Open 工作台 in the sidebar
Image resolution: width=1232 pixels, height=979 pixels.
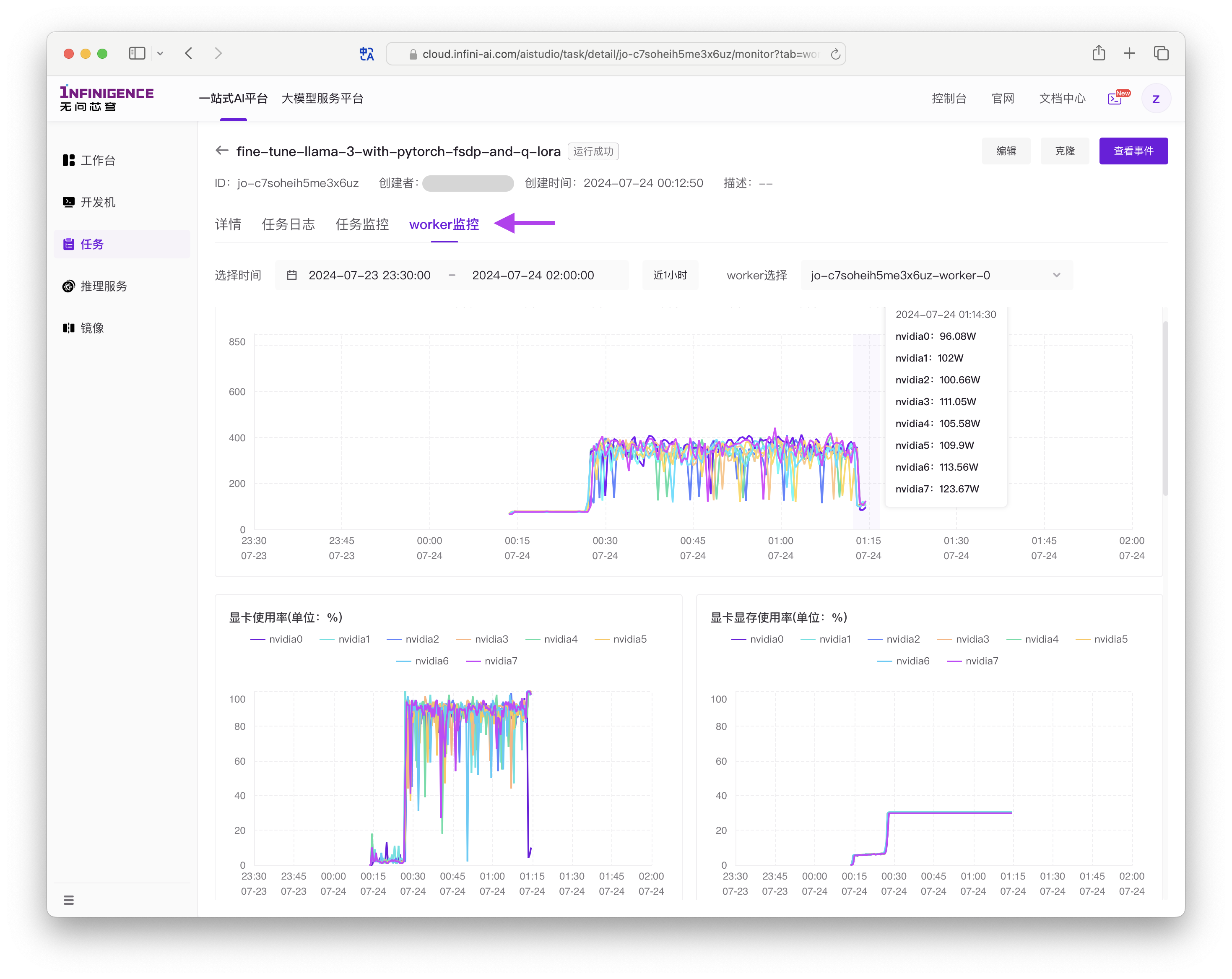pos(122,160)
